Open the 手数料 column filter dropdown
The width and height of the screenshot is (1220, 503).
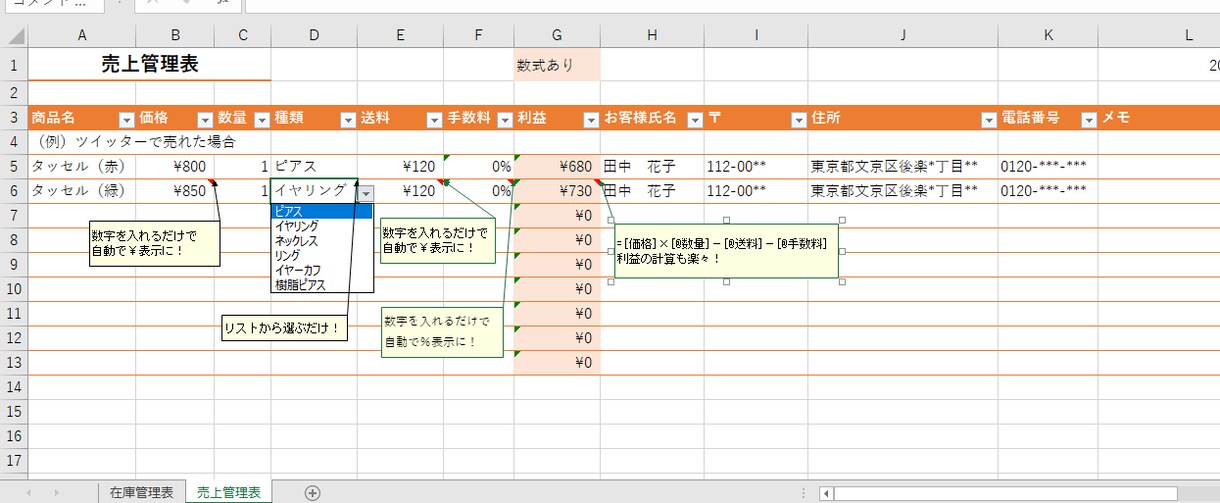coord(503,119)
